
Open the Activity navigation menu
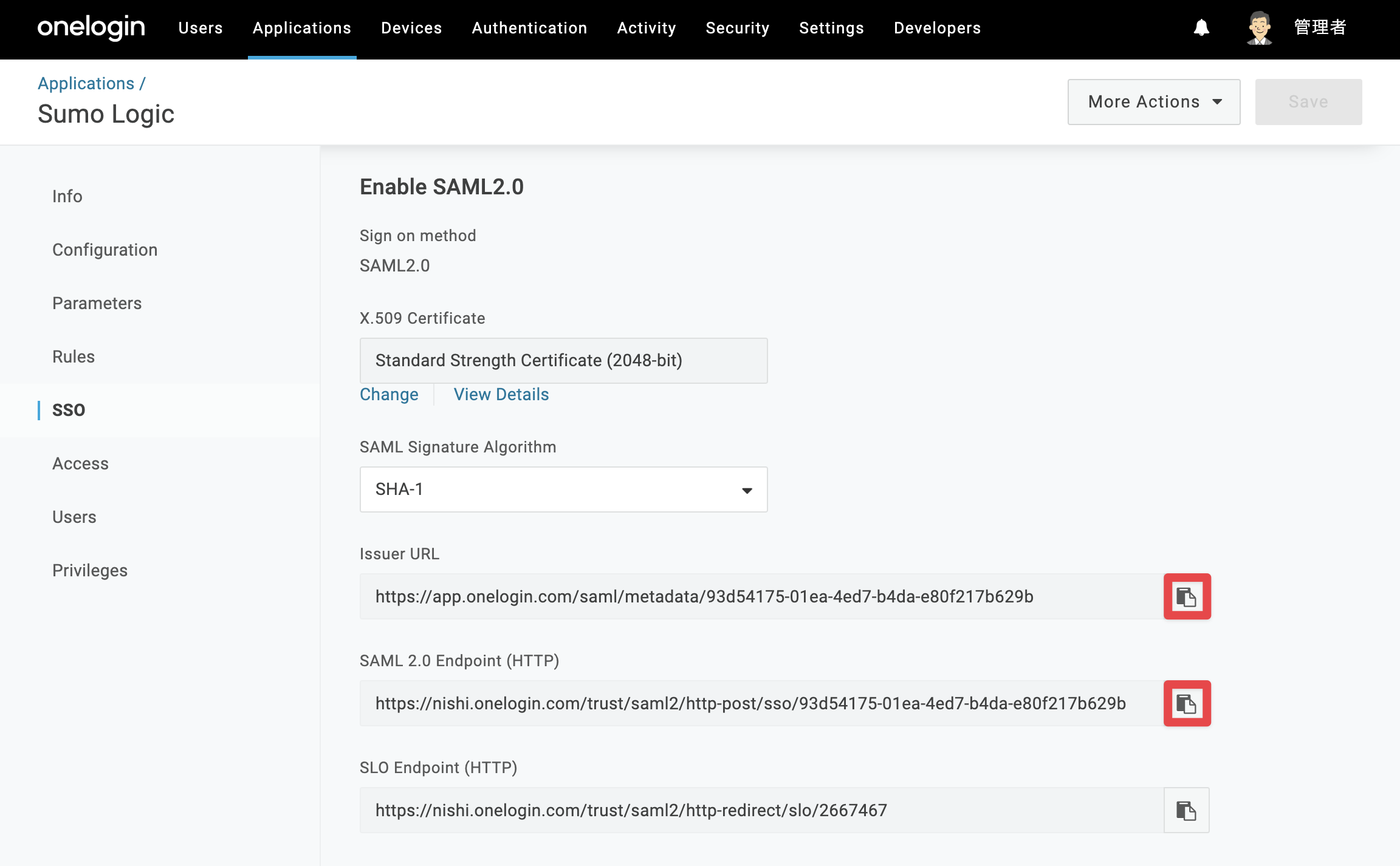click(x=647, y=28)
